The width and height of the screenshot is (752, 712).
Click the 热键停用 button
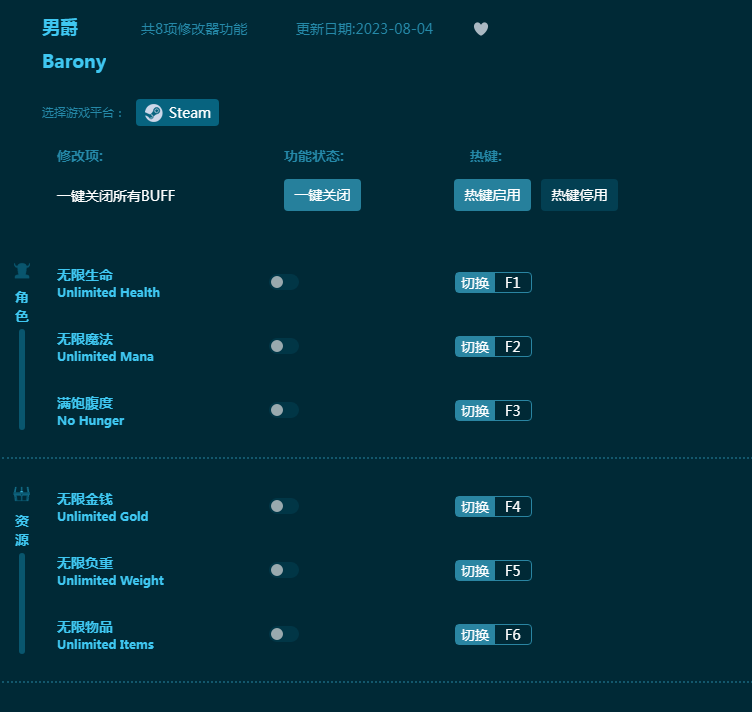[x=579, y=195]
